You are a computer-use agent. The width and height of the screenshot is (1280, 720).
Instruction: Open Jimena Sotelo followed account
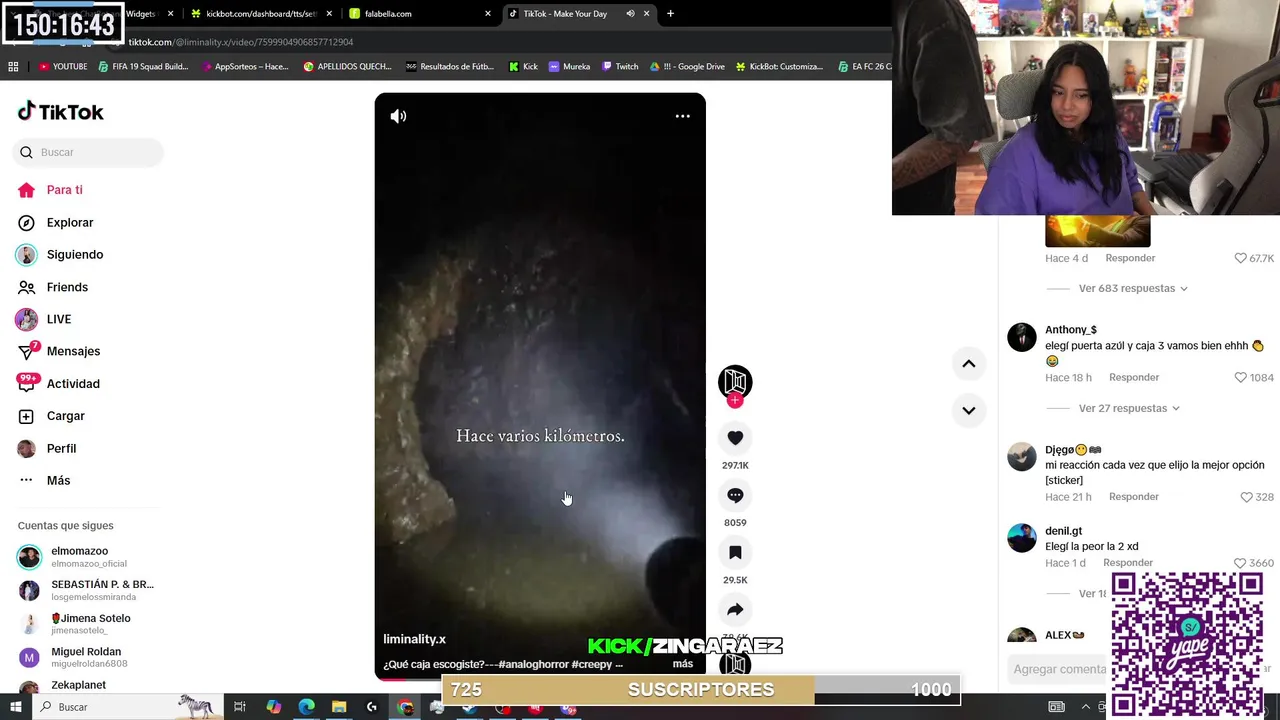85,624
